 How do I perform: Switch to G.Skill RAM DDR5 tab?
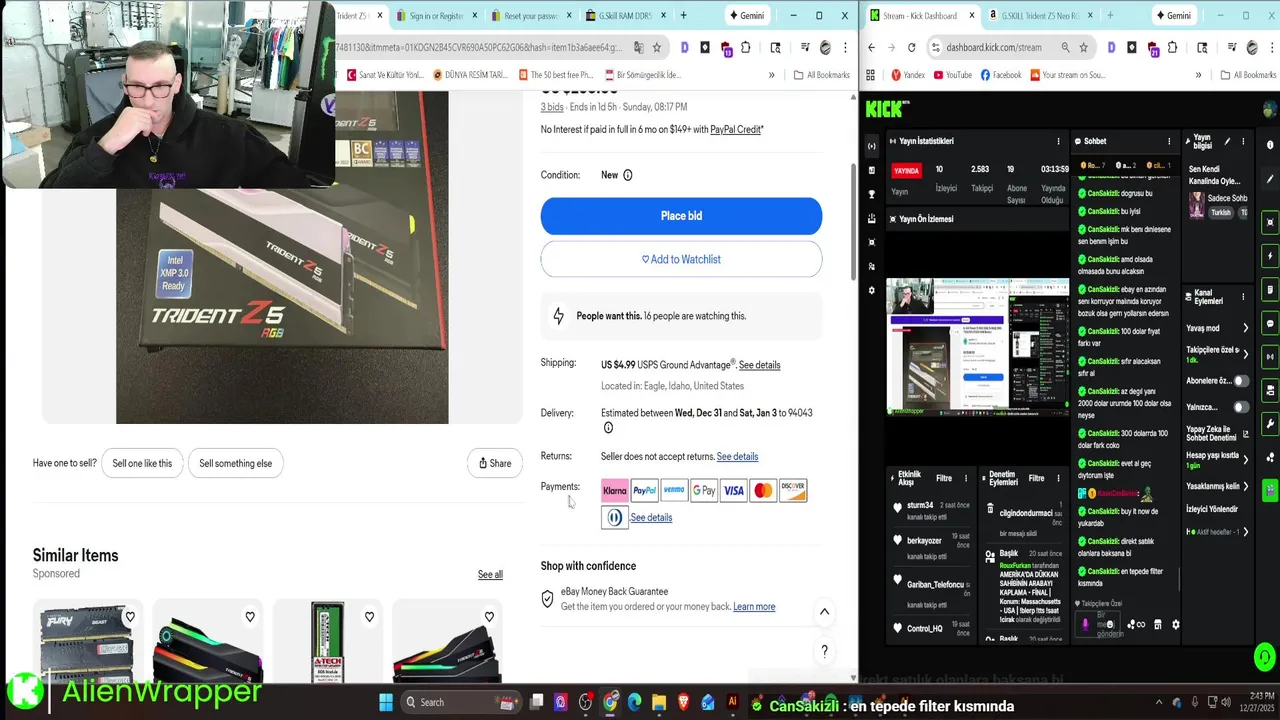[x=624, y=16]
